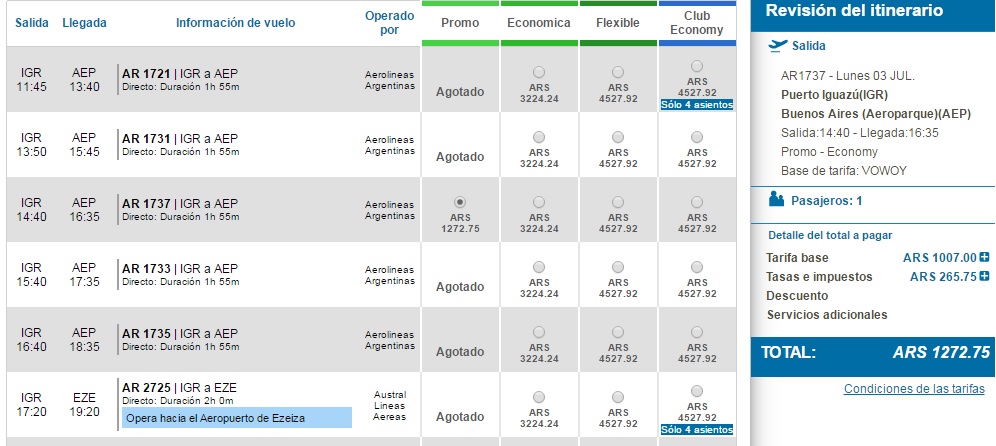This screenshot has width=996, height=446.
Task: Click the passengers icon next to Pasajeros
Action: [x=775, y=200]
